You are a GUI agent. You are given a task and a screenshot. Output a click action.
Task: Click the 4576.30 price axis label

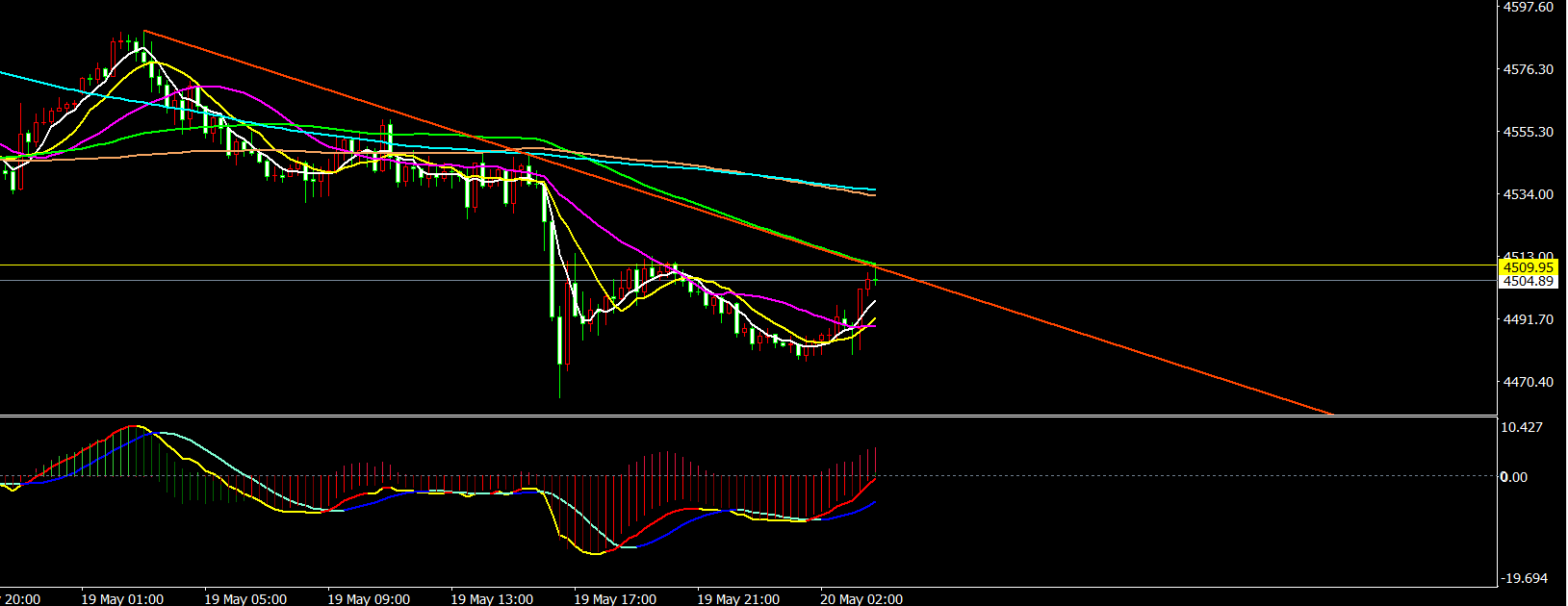[x=1528, y=69]
